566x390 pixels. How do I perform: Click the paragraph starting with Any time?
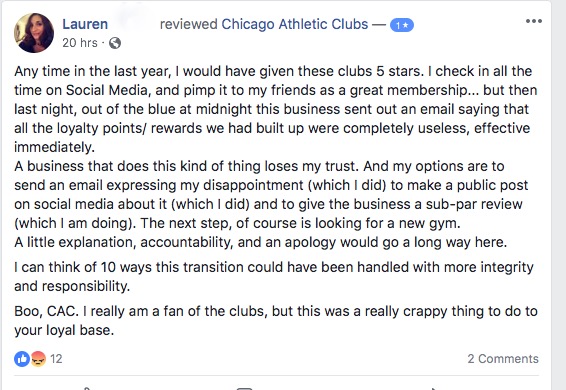276,109
